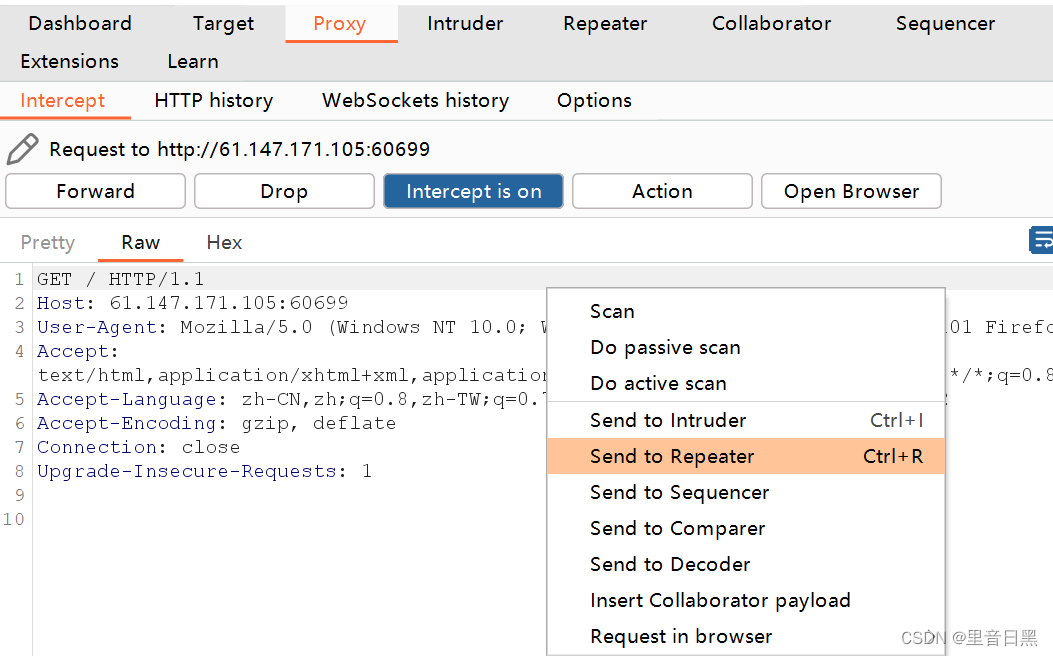Image resolution: width=1053 pixels, height=656 pixels.
Task: Toggle the word wrap icon at right
Action: (1041, 240)
